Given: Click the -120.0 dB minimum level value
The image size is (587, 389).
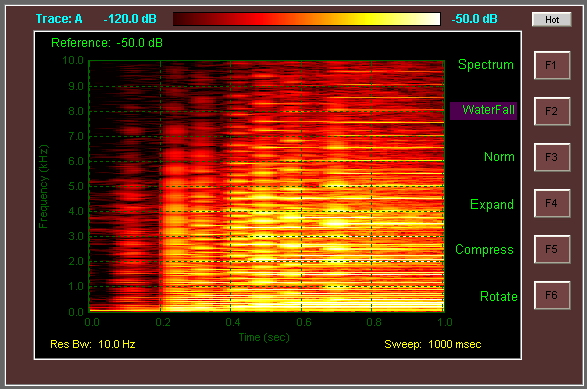Looking at the screenshot, I should pyautogui.click(x=130, y=19).
